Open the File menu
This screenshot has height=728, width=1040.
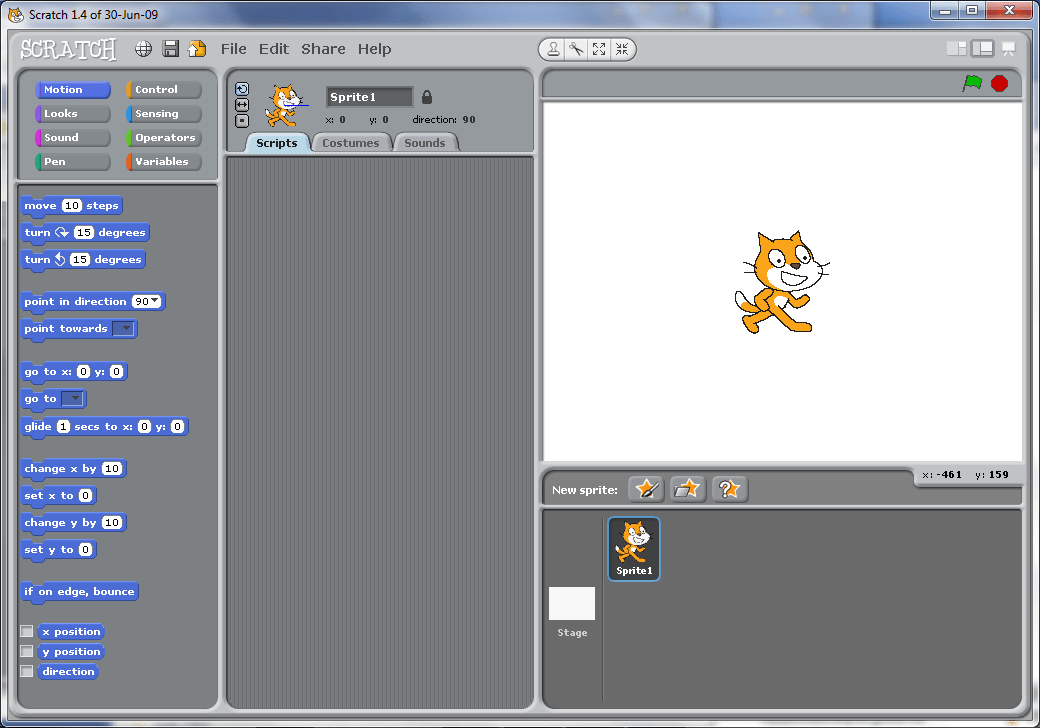tap(233, 49)
